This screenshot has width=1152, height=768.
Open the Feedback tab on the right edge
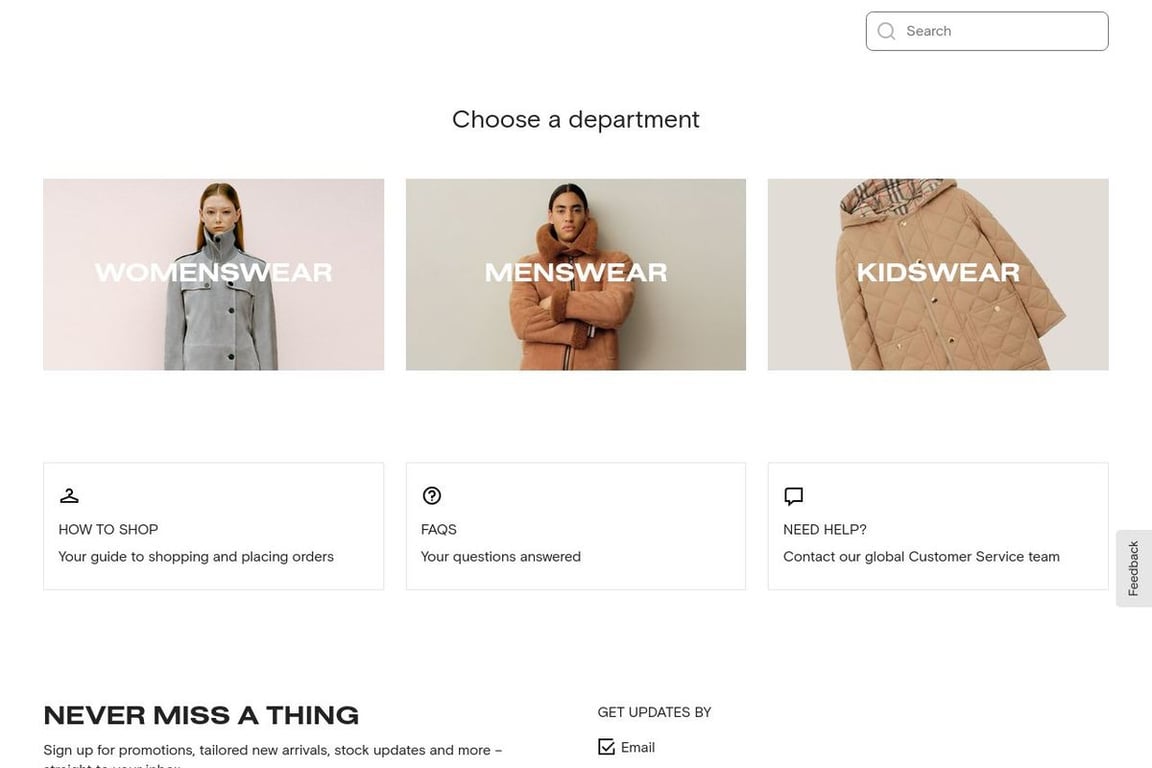click(1133, 567)
